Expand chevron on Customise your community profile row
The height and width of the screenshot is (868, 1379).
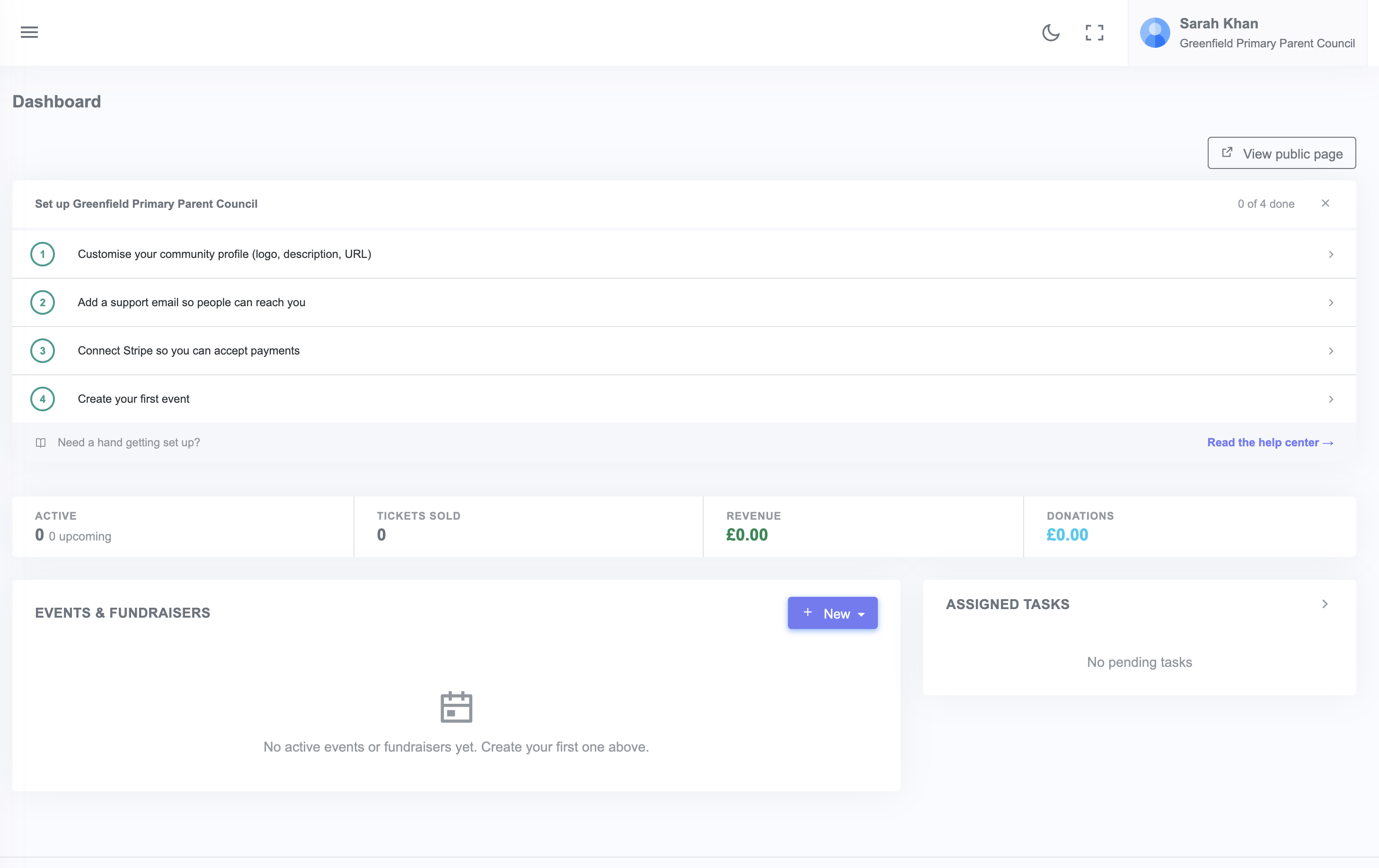1331,254
